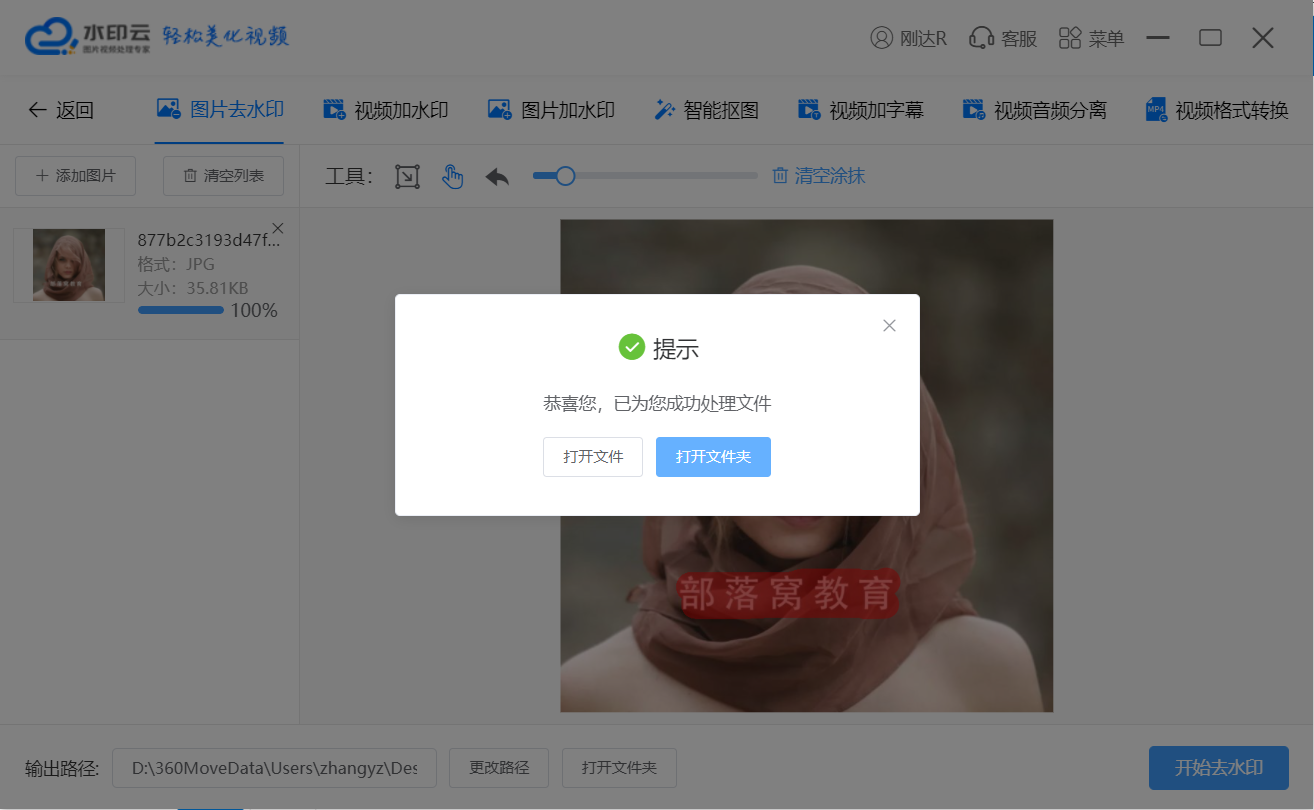Screen dimensions: 1314x810
Task: Click the dialog message 恭喜您，已为您成功处理文件
Action: coord(657,404)
